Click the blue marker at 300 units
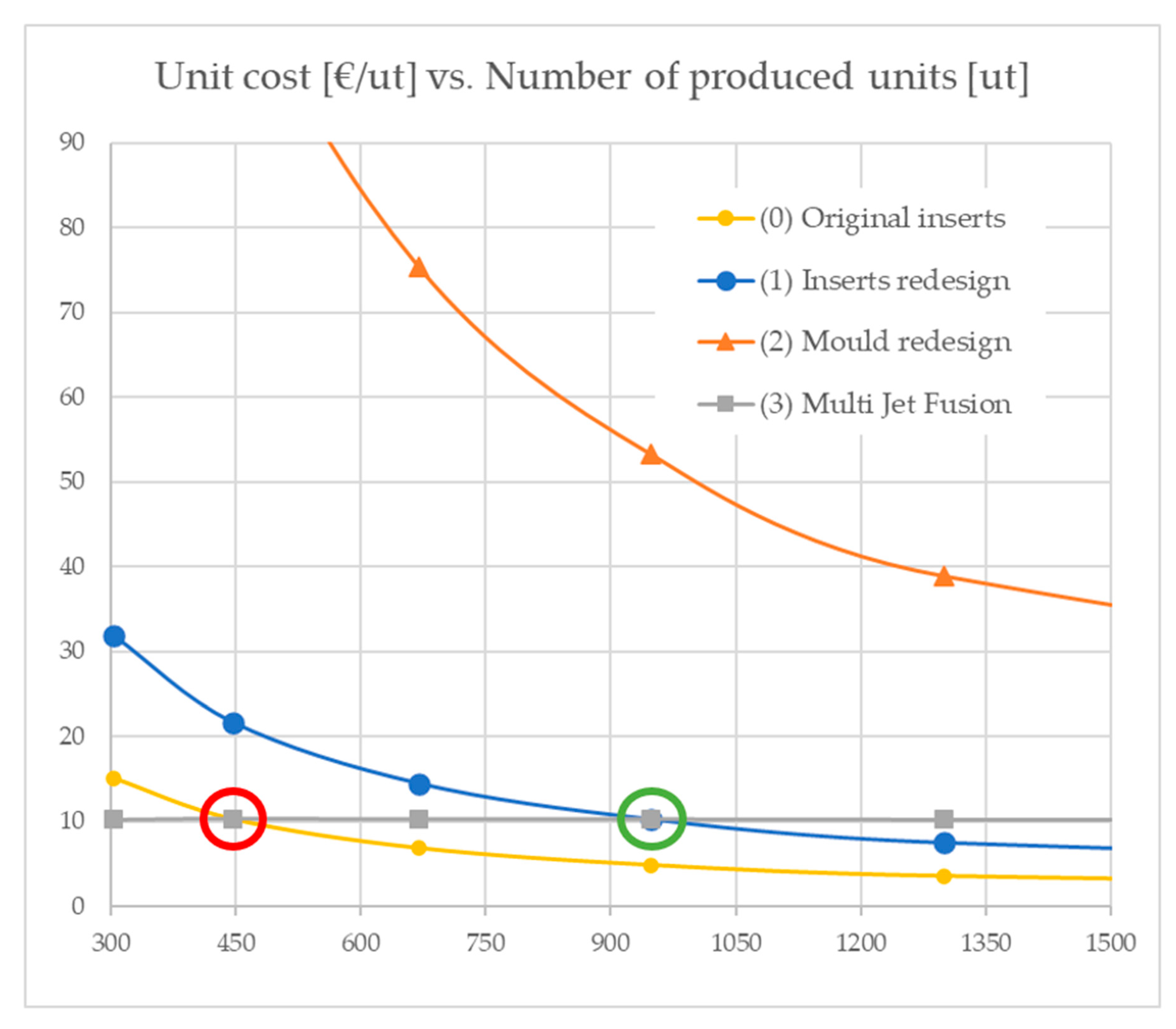 [114, 636]
